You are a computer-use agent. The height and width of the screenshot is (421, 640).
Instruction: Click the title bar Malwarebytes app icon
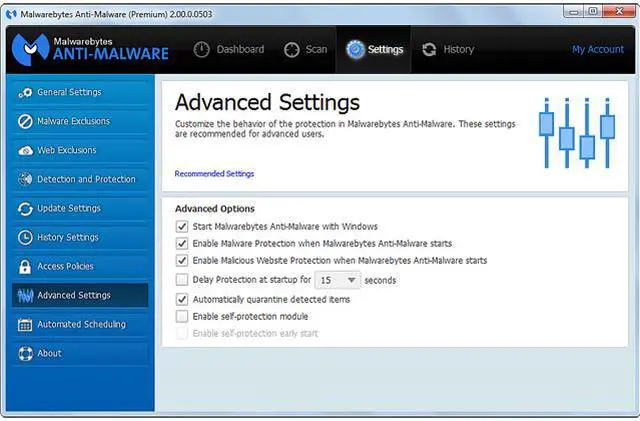point(11,14)
